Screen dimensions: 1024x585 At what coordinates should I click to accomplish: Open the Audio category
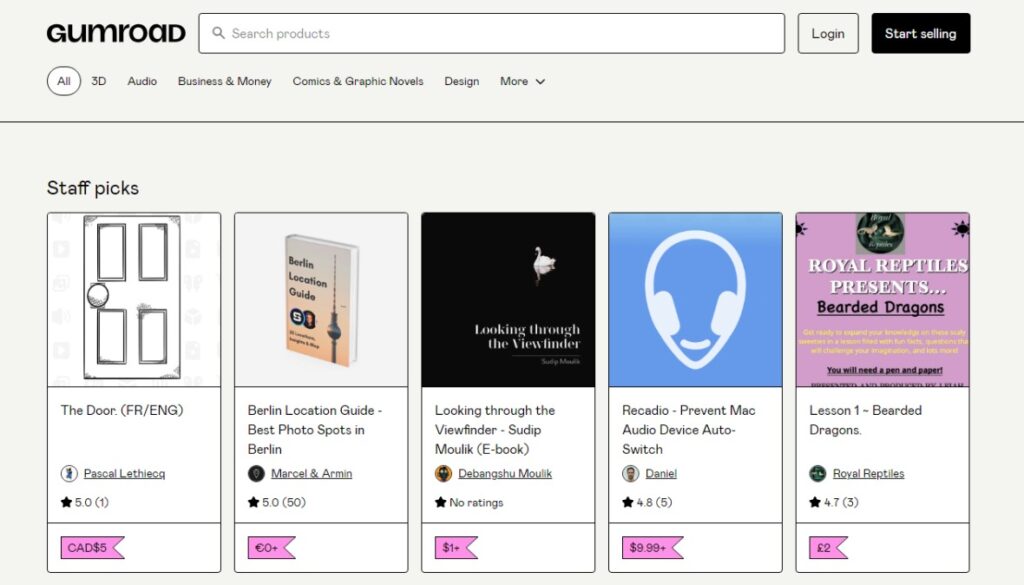pos(142,81)
